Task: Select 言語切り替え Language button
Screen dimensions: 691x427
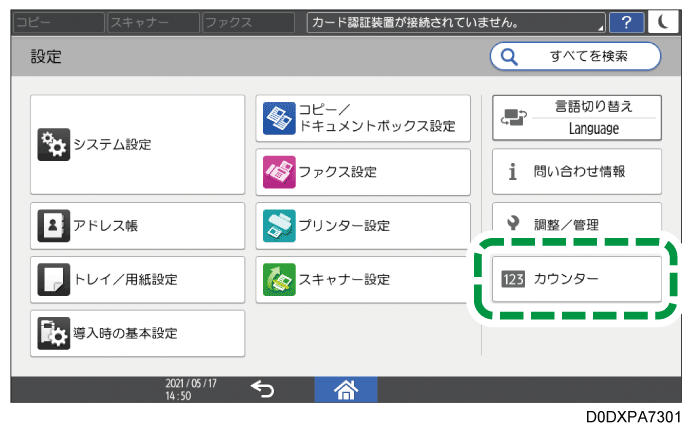Action: pos(576,118)
